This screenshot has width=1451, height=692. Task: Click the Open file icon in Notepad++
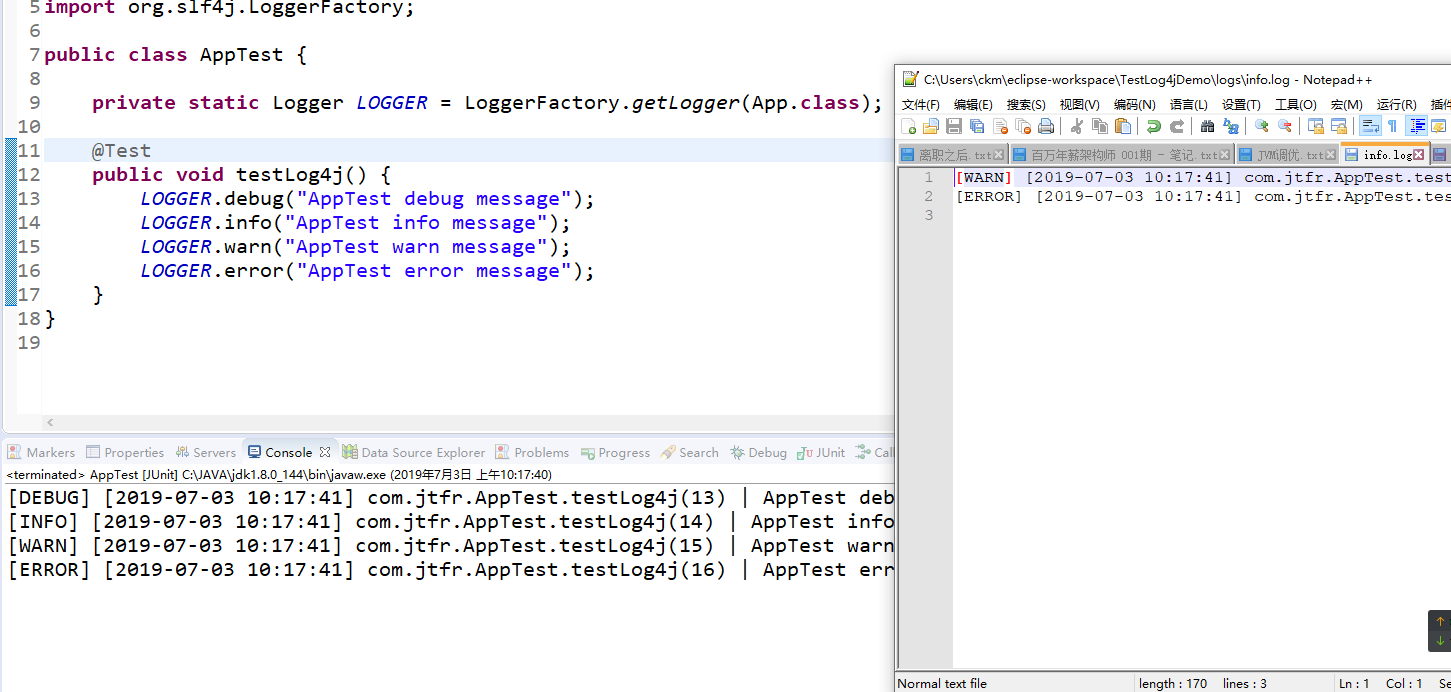(x=931, y=126)
